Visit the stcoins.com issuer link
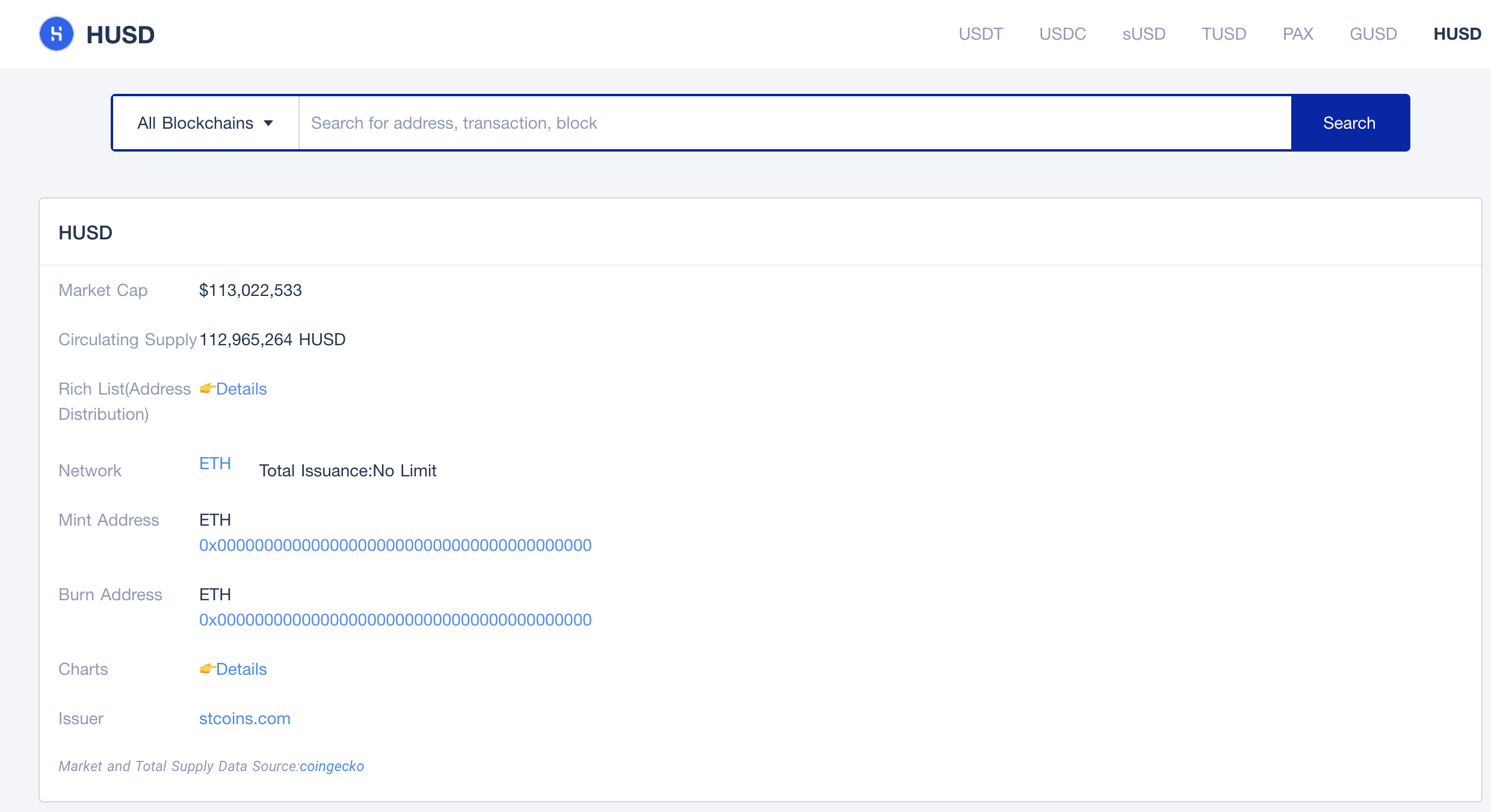The width and height of the screenshot is (1491, 812). (x=245, y=719)
